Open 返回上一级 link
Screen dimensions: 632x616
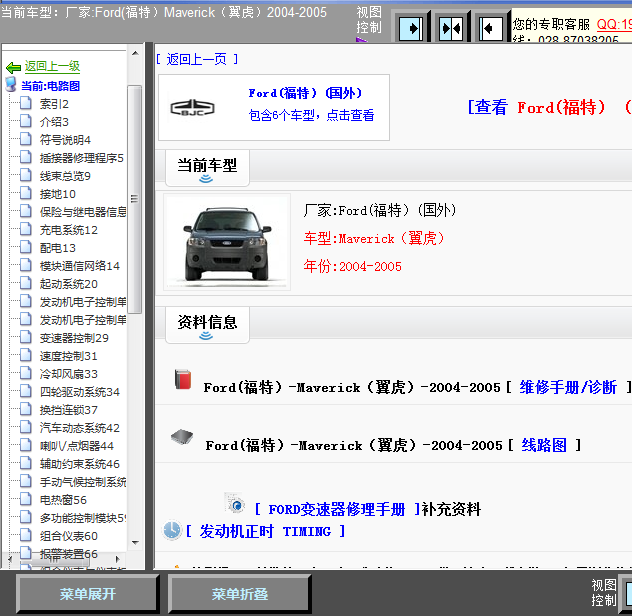[52, 66]
